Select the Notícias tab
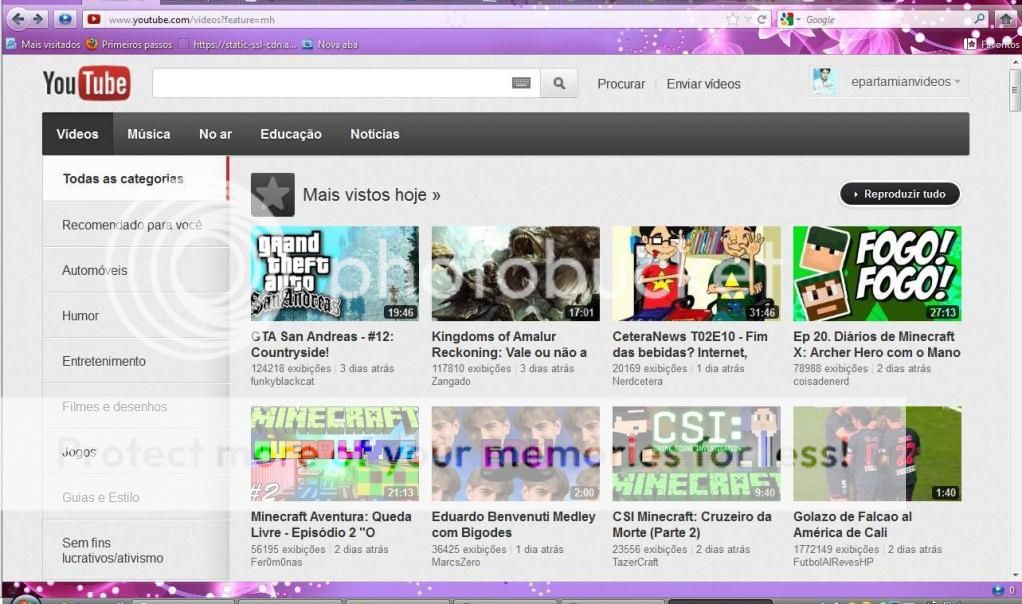The width and height of the screenshot is (1022, 604). tap(375, 134)
